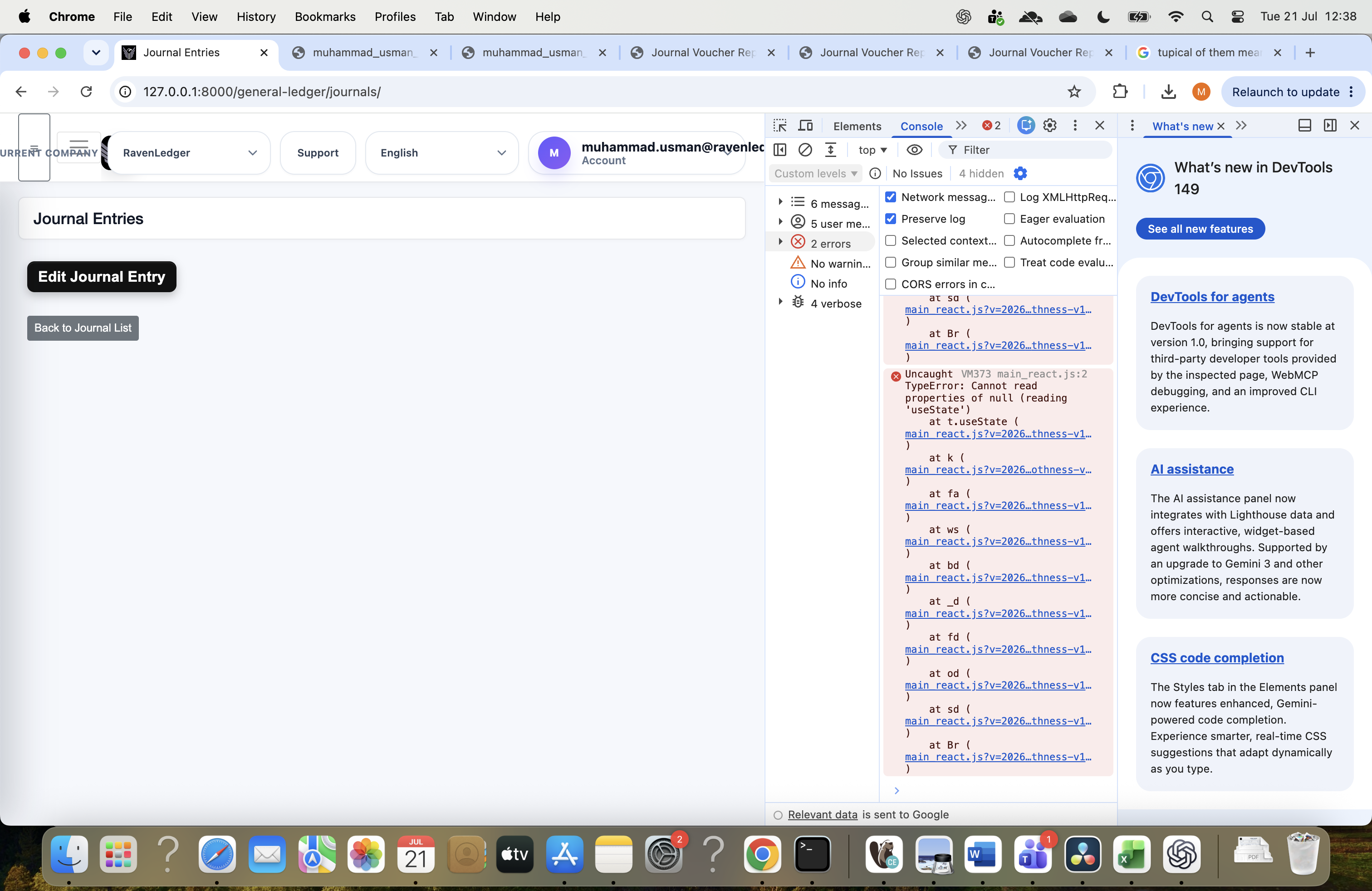Toggle console sidebar panel icon
This screenshot has height=891, width=1372.
780,150
